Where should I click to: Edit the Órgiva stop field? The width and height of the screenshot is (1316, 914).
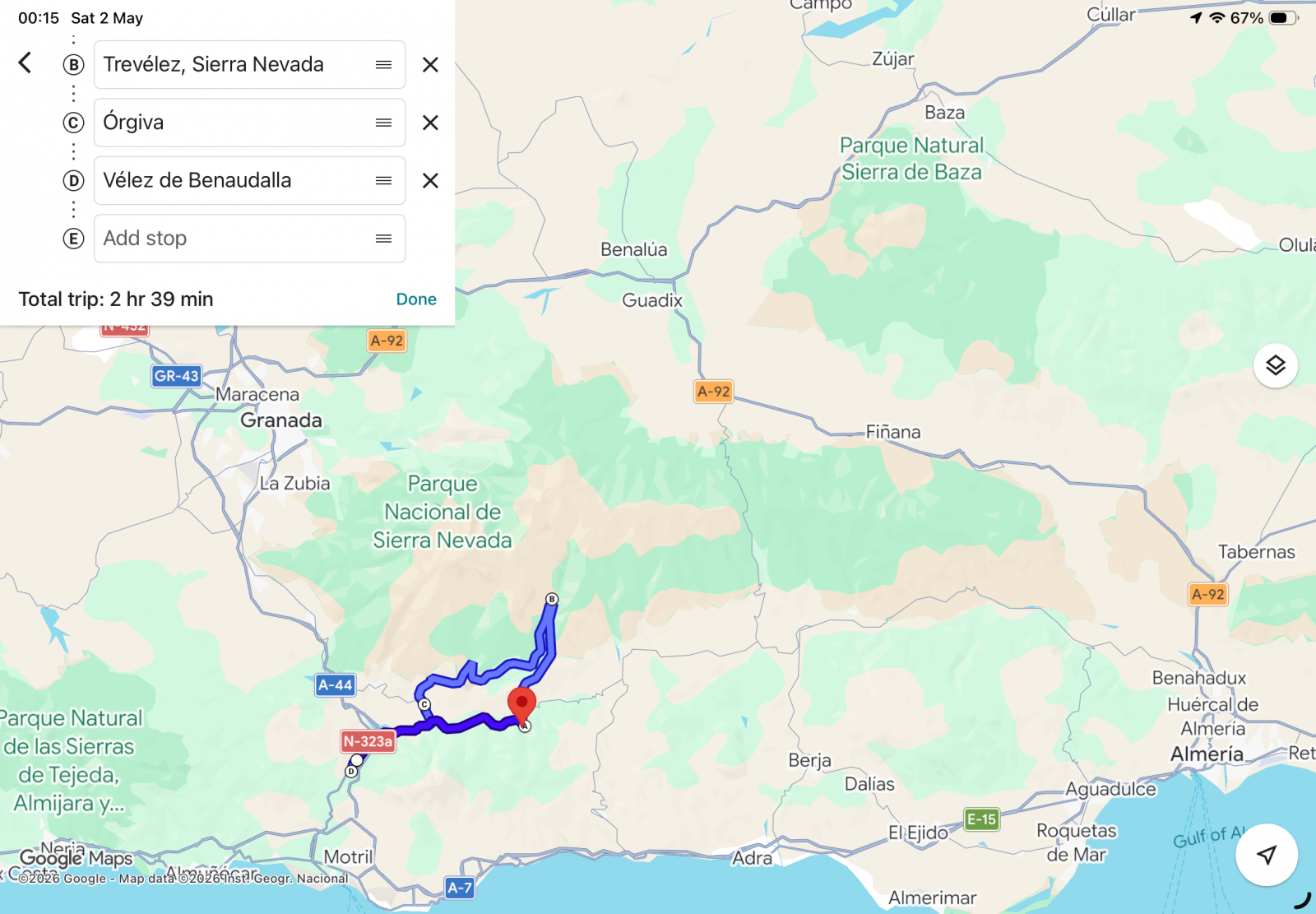pyautogui.click(x=249, y=123)
